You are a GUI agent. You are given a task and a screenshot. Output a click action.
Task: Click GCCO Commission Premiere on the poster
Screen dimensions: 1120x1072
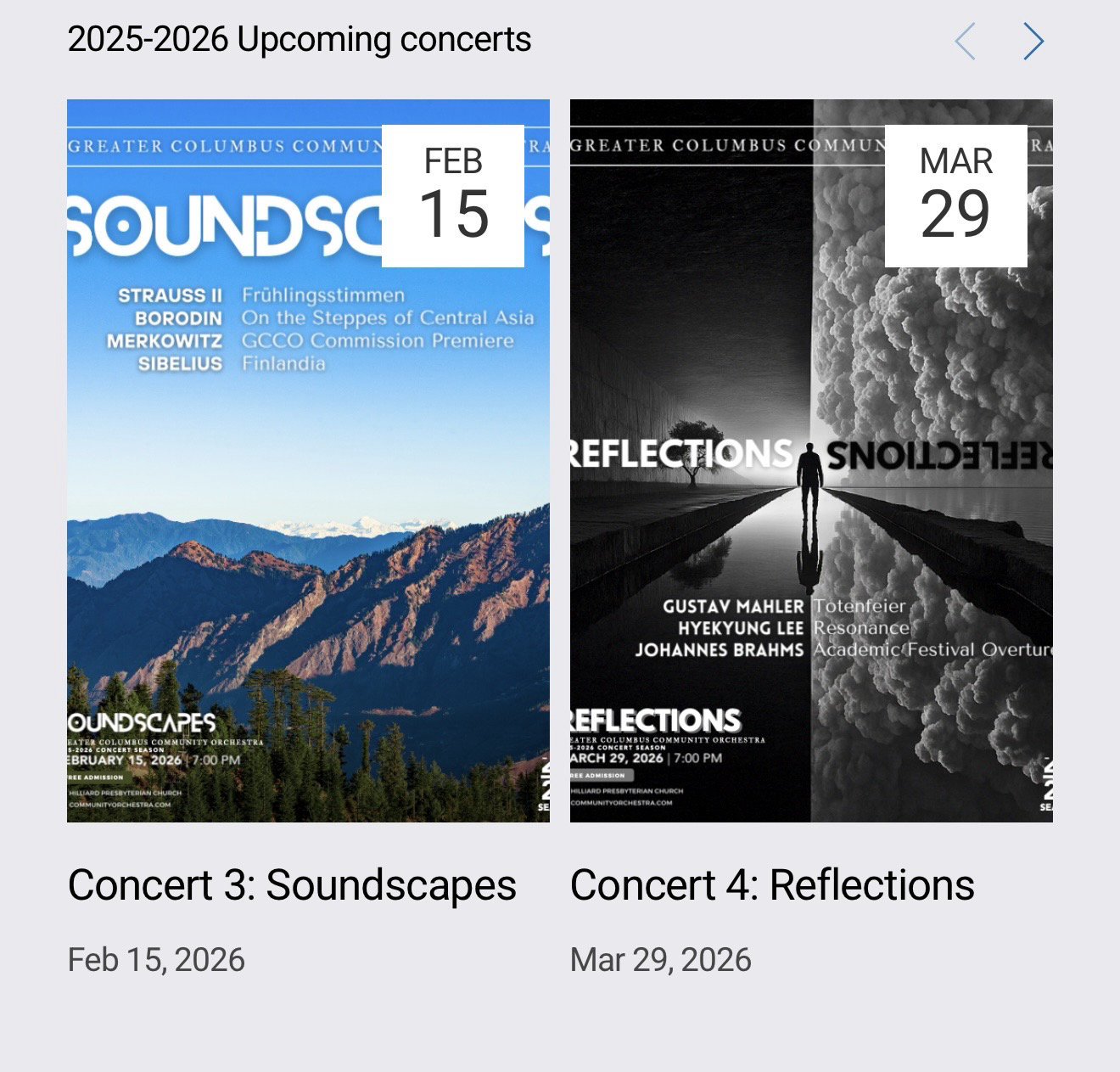(x=378, y=340)
